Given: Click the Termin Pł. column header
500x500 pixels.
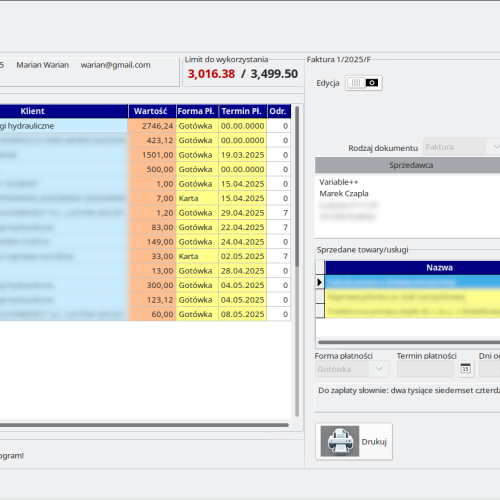Looking at the screenshot, I should (243, 111).
